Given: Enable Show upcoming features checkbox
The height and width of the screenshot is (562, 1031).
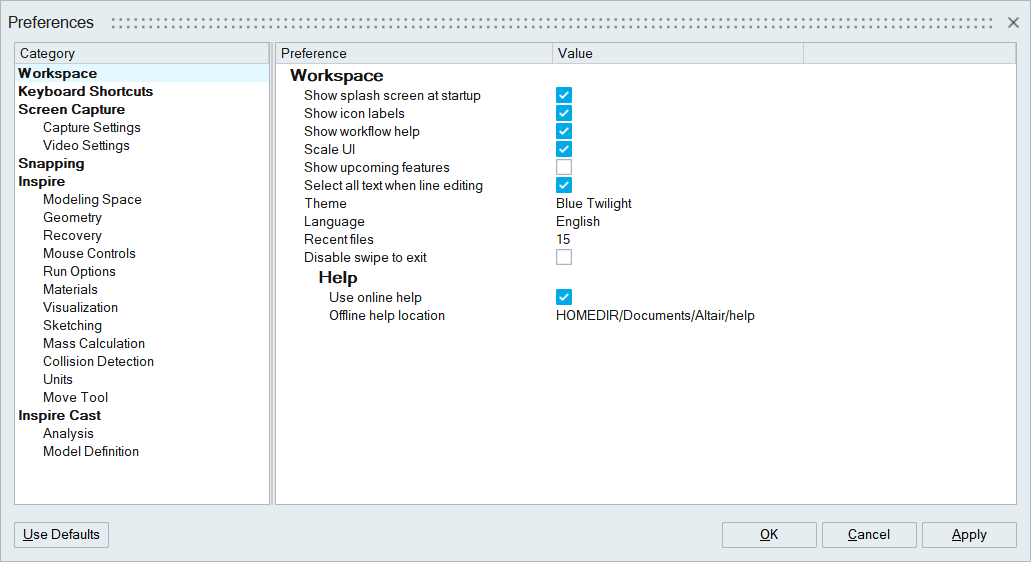Looking at the screenshot, I should [564, 168].
